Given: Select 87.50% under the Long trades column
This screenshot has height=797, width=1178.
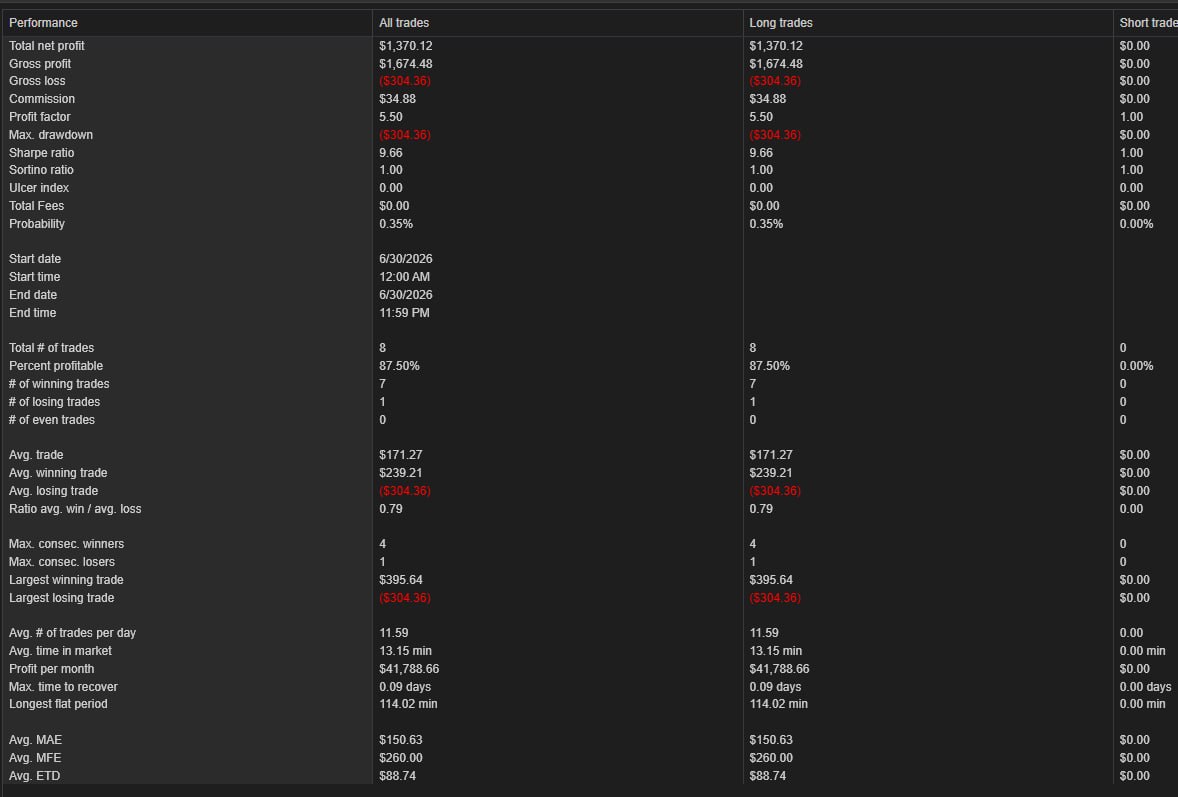Looking at the screenshot, I should (x=769, y=366).
